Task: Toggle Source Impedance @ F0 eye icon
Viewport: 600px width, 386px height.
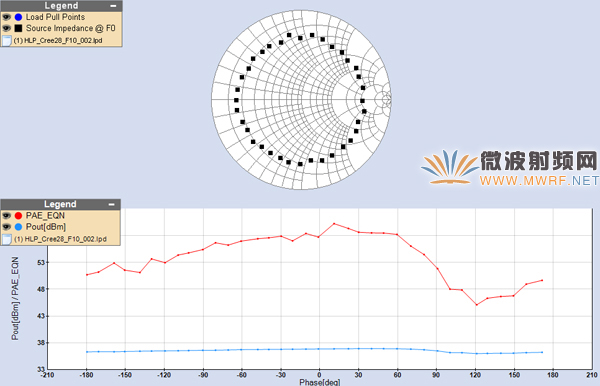Action: pos(6,28)
